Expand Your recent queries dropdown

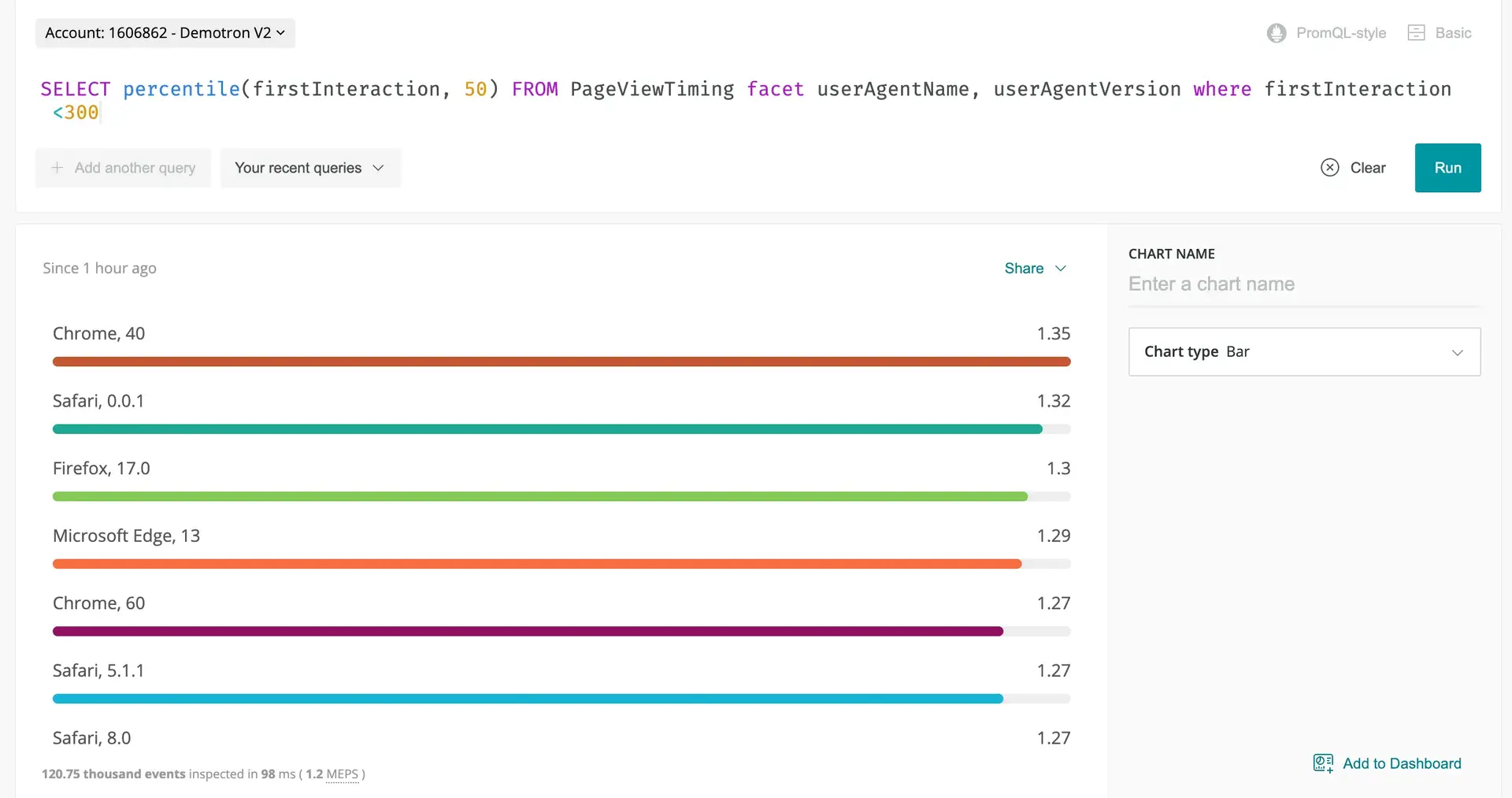310,168
